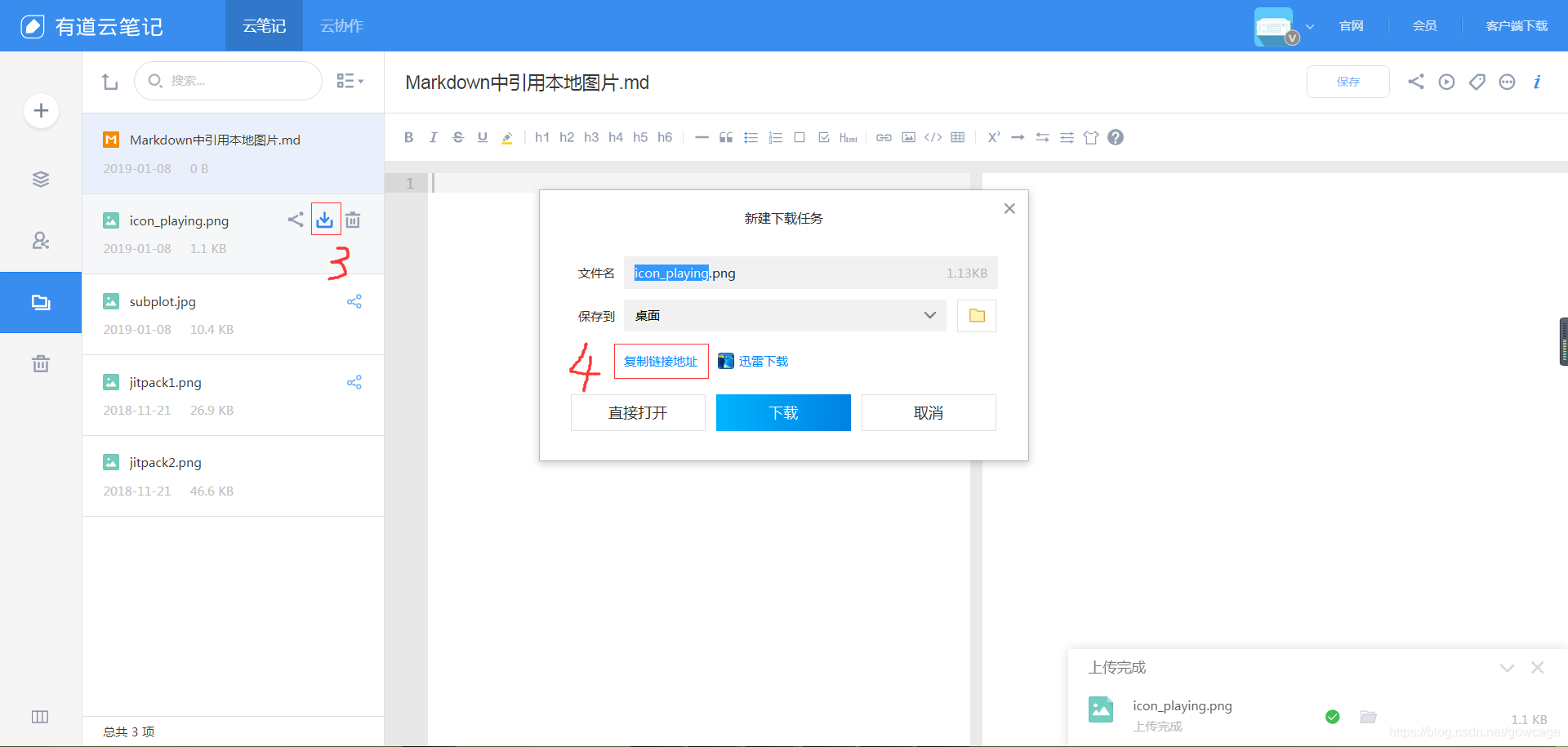Insert code block

point(933,137)
